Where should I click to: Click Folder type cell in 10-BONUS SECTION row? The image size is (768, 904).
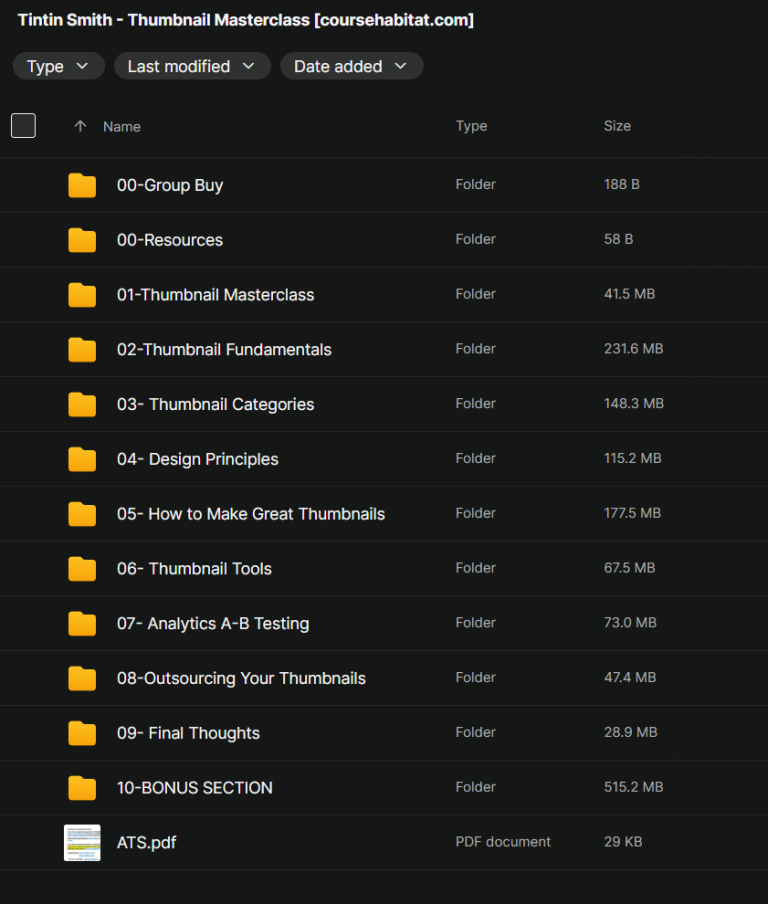pos(476,787)
